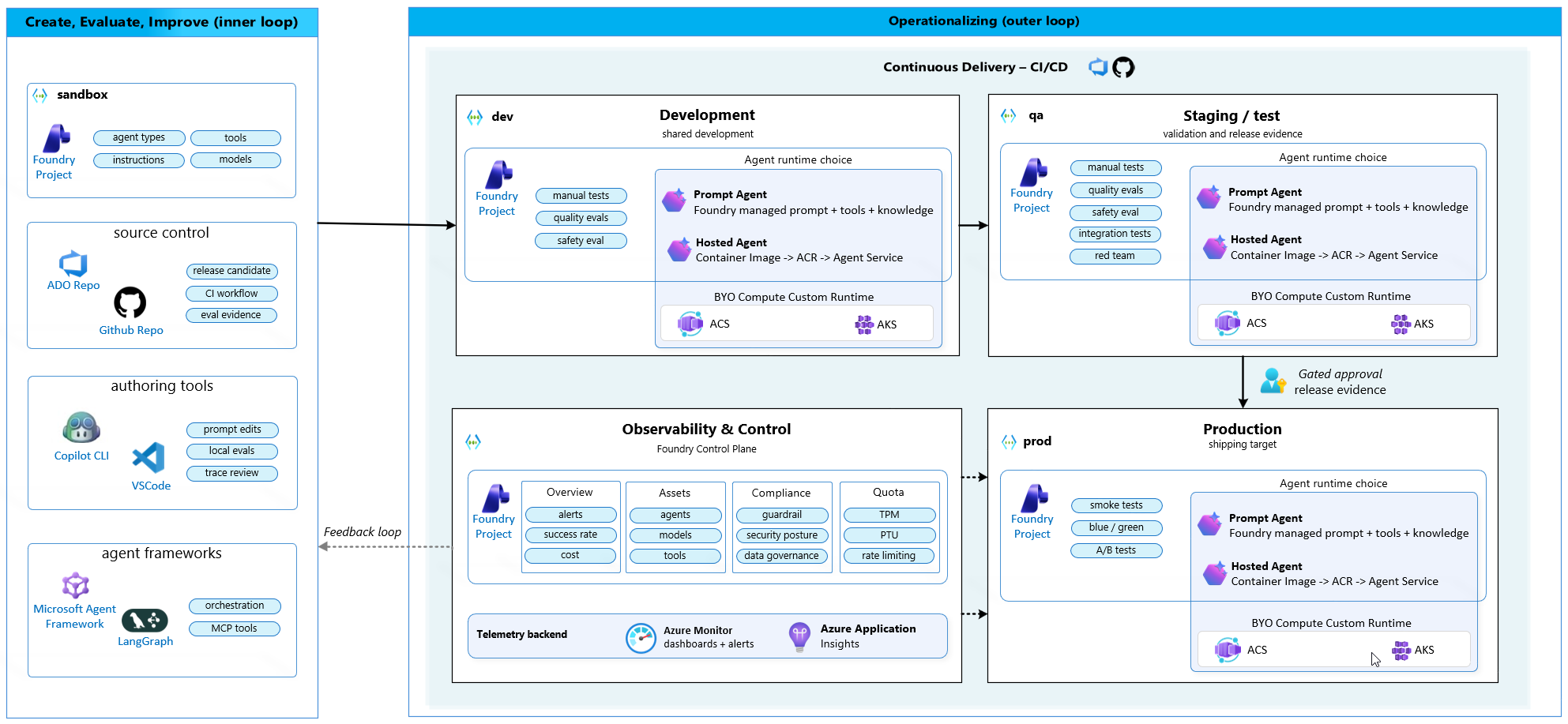Click the Github Repo octocat icon

click(x=130, y=302)
